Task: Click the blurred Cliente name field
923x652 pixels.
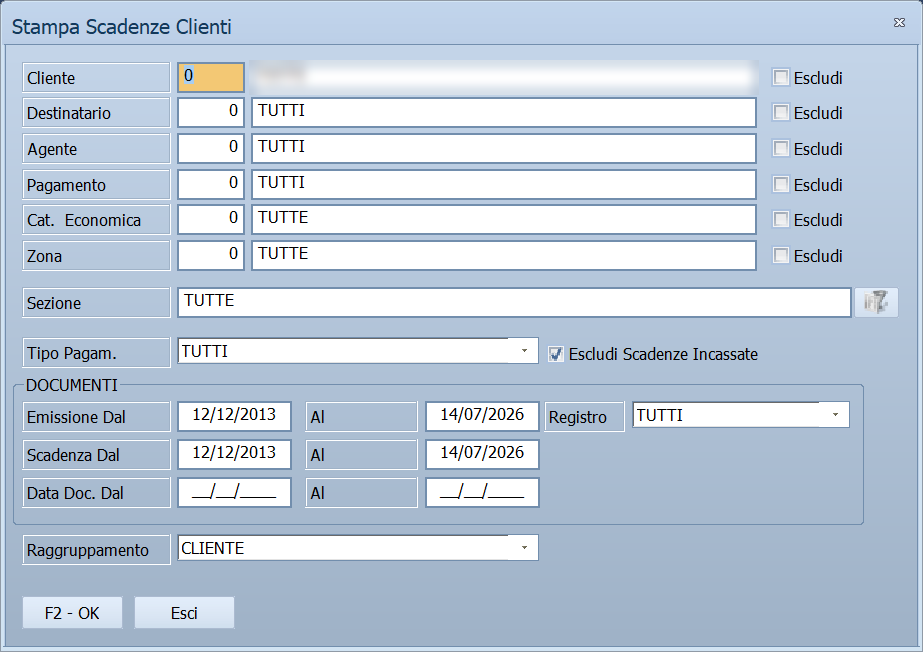Action: click(504, 77)
